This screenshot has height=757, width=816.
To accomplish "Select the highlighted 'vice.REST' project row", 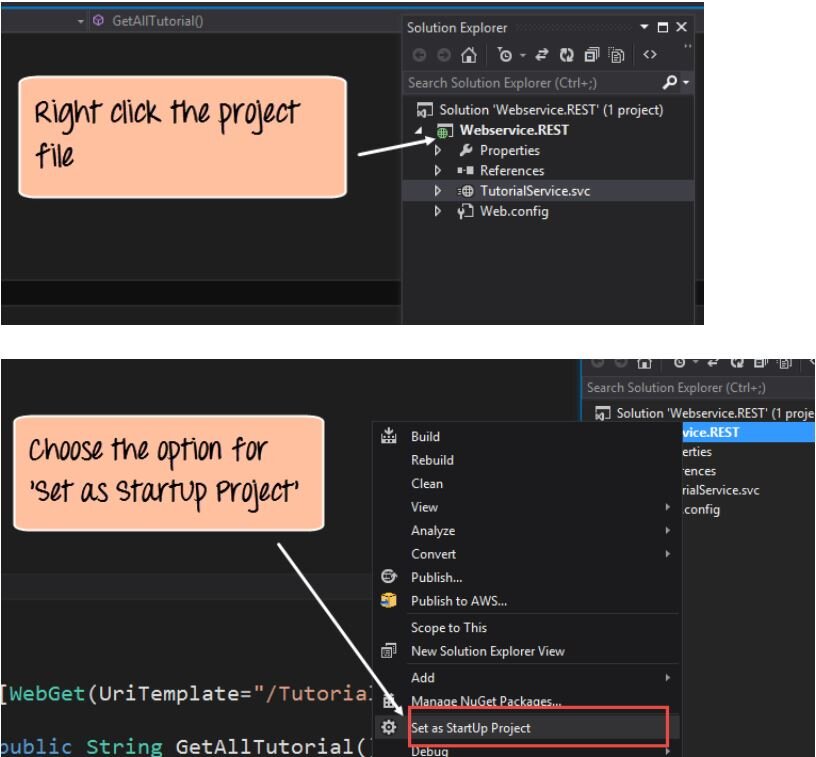I will point(748,432).
